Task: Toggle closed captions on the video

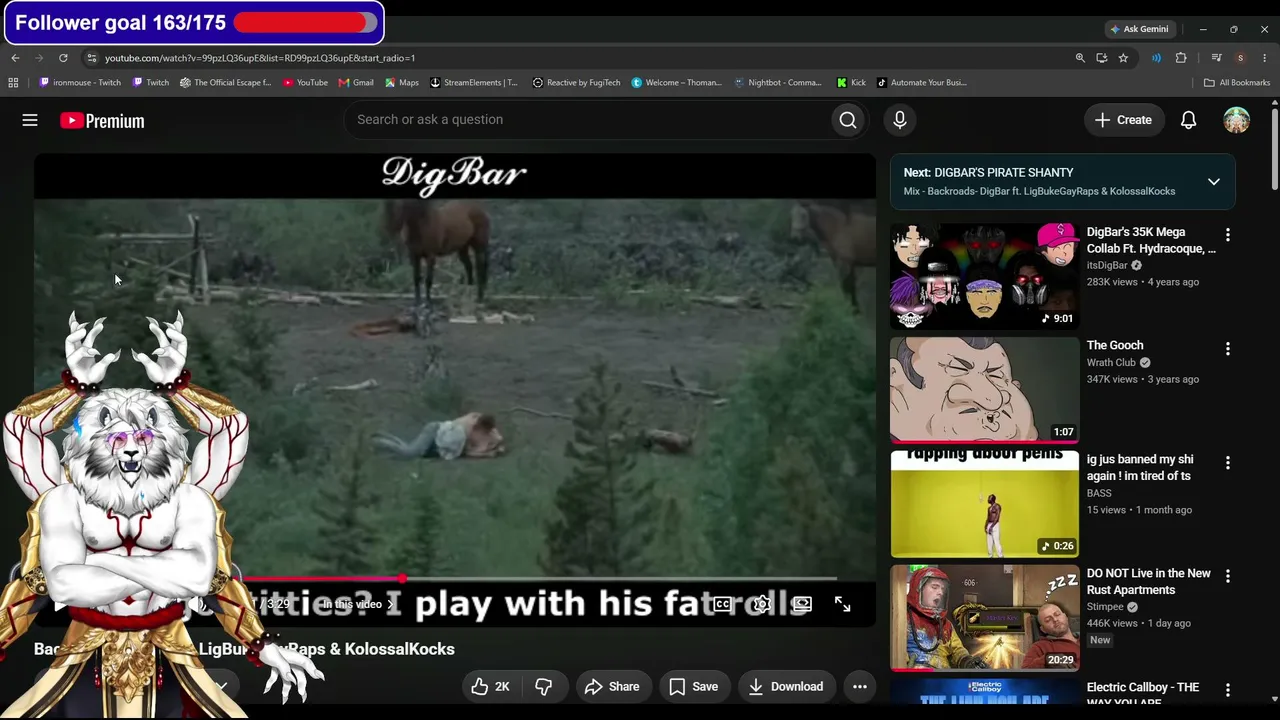Action: coord(722,604)
